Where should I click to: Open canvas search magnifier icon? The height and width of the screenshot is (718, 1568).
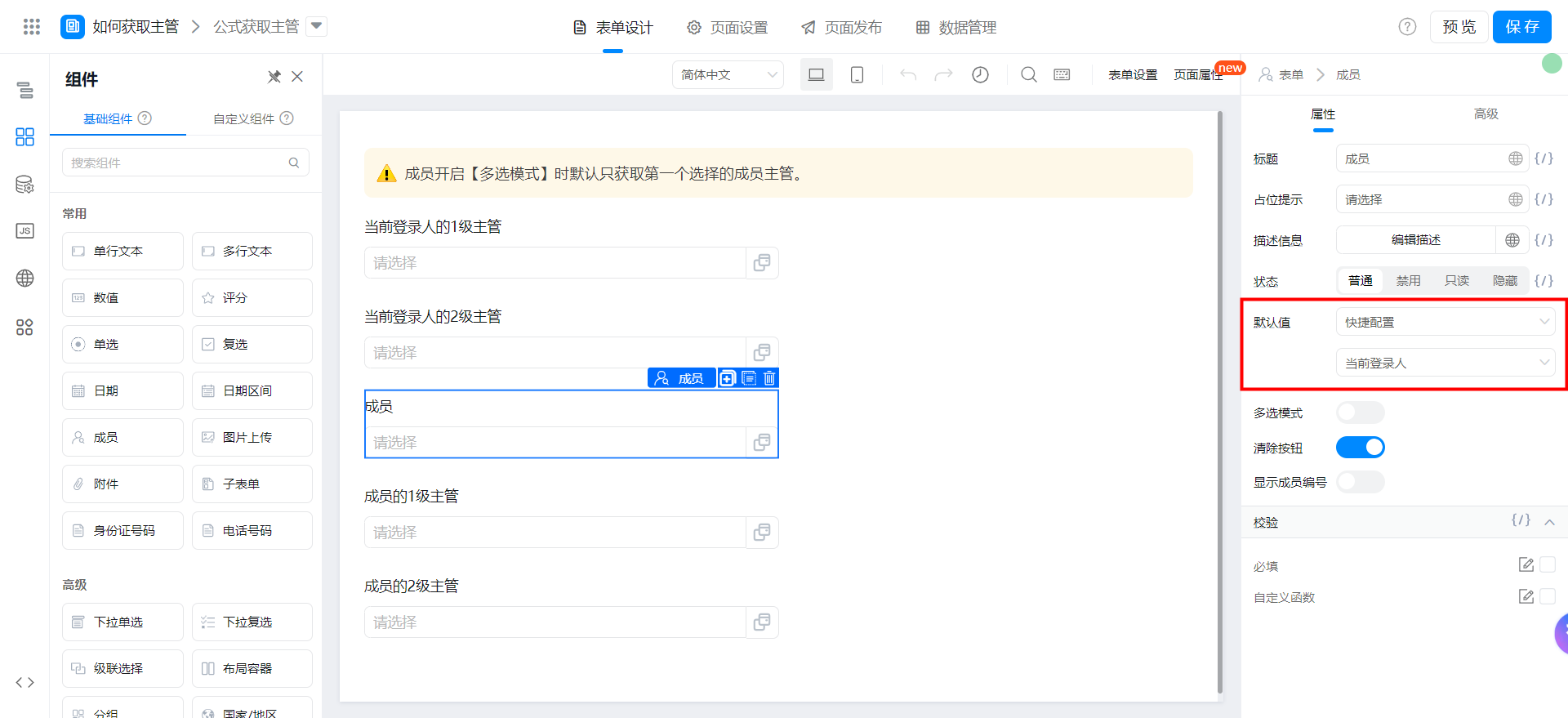coord(1029,74)
